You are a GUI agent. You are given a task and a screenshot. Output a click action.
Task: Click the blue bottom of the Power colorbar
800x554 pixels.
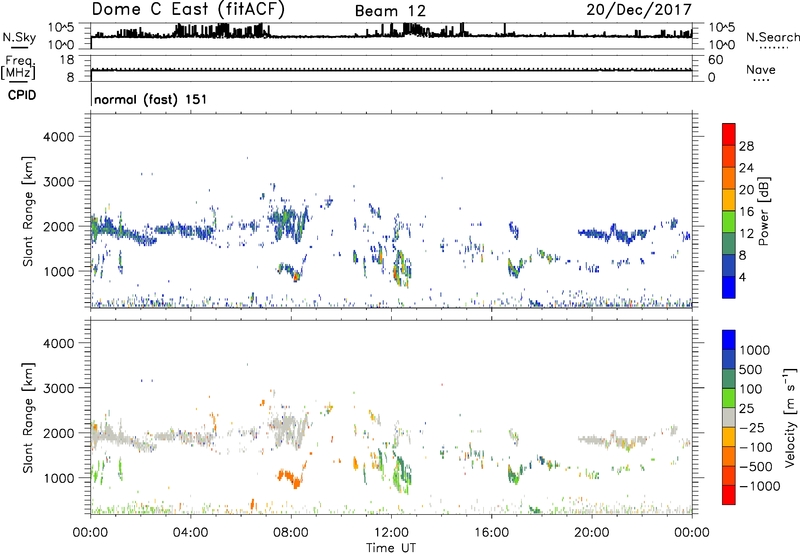click(729, 287)
